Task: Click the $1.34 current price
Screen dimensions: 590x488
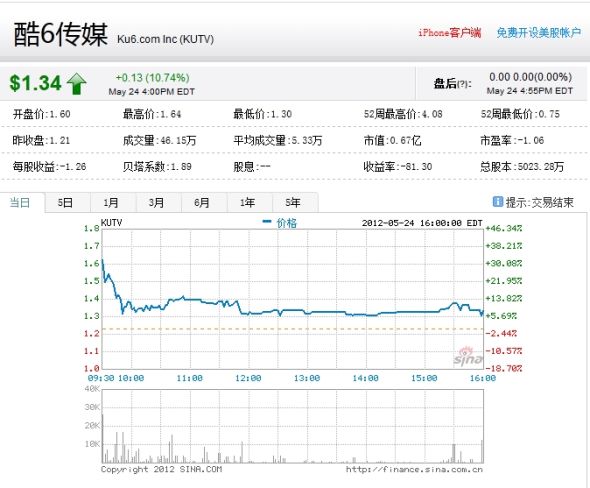Action: point(35,83)
